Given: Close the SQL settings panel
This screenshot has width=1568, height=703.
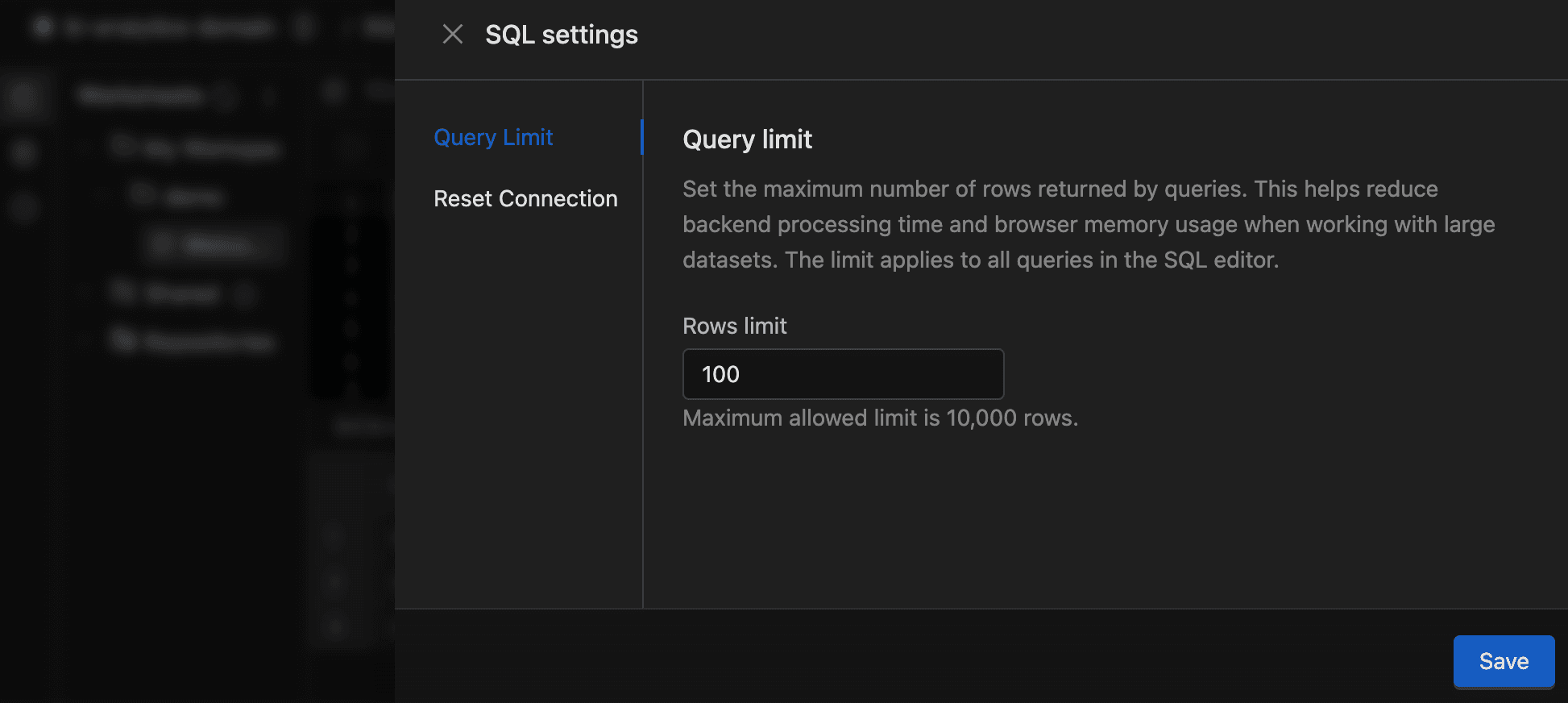Looking at the screenshot, I should coord(453,34).
